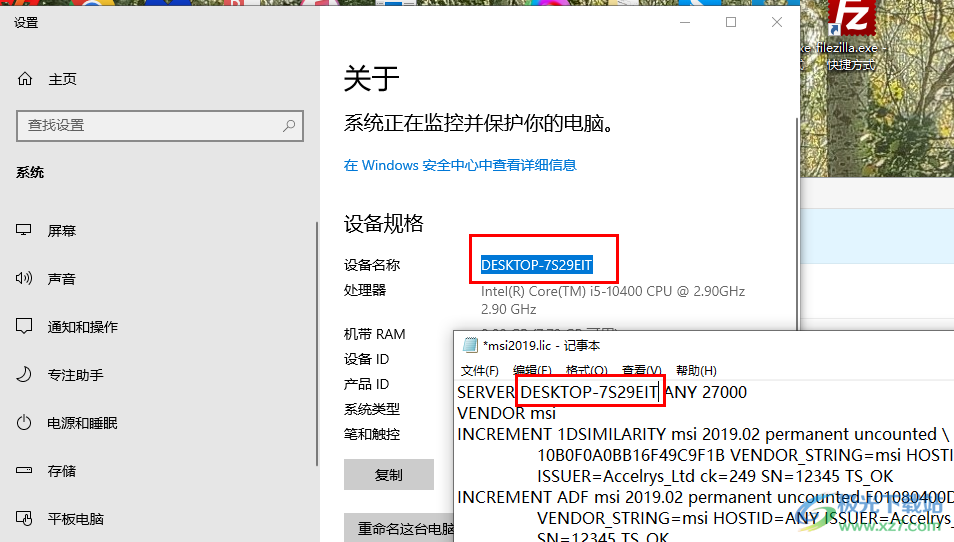Click the 机带 RAM label
Image resolution: width=954 pixels, height=542 pixels.
pyautogui.click(x=374, y=334)
